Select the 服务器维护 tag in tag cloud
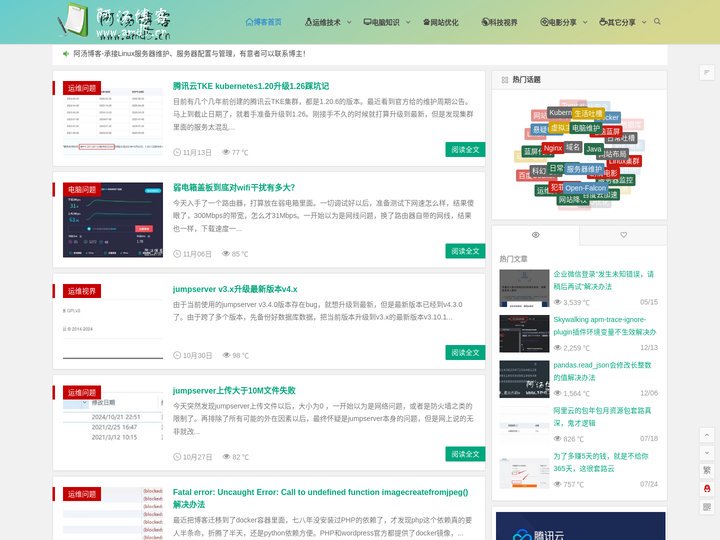 coord(584,169)
